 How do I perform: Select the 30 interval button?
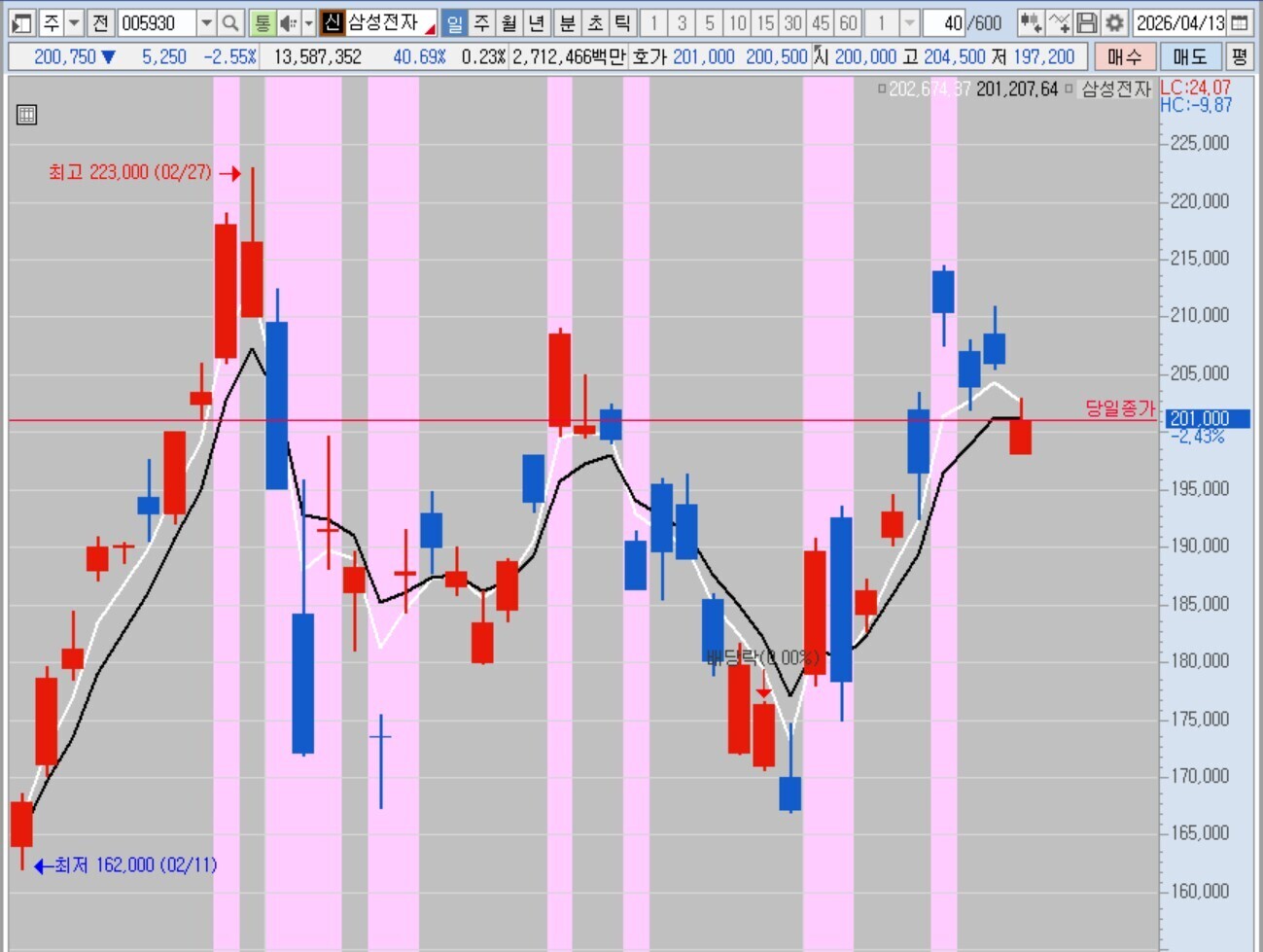tap(793, 22)
